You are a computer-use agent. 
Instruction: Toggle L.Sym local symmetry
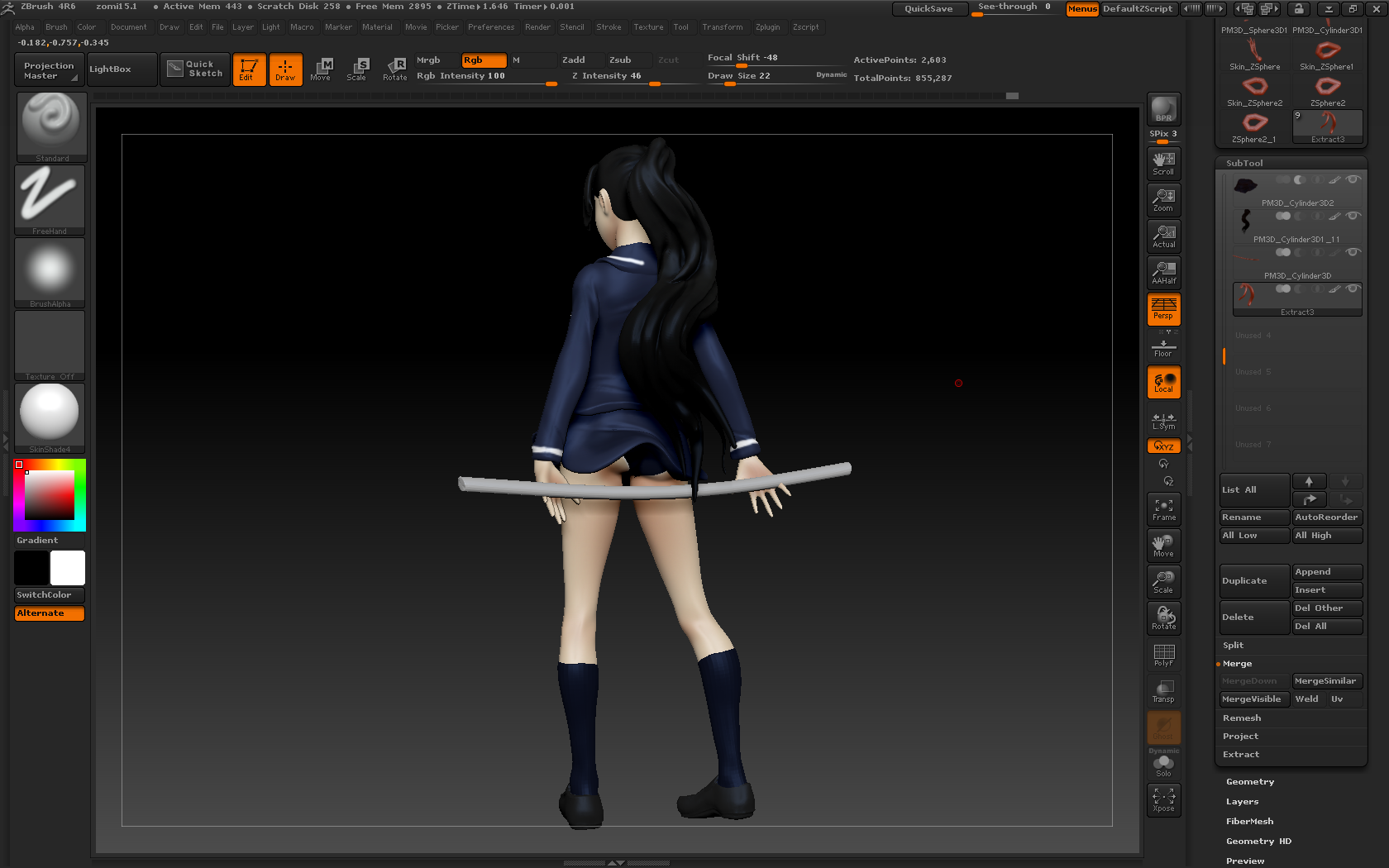pos(1163,421)
